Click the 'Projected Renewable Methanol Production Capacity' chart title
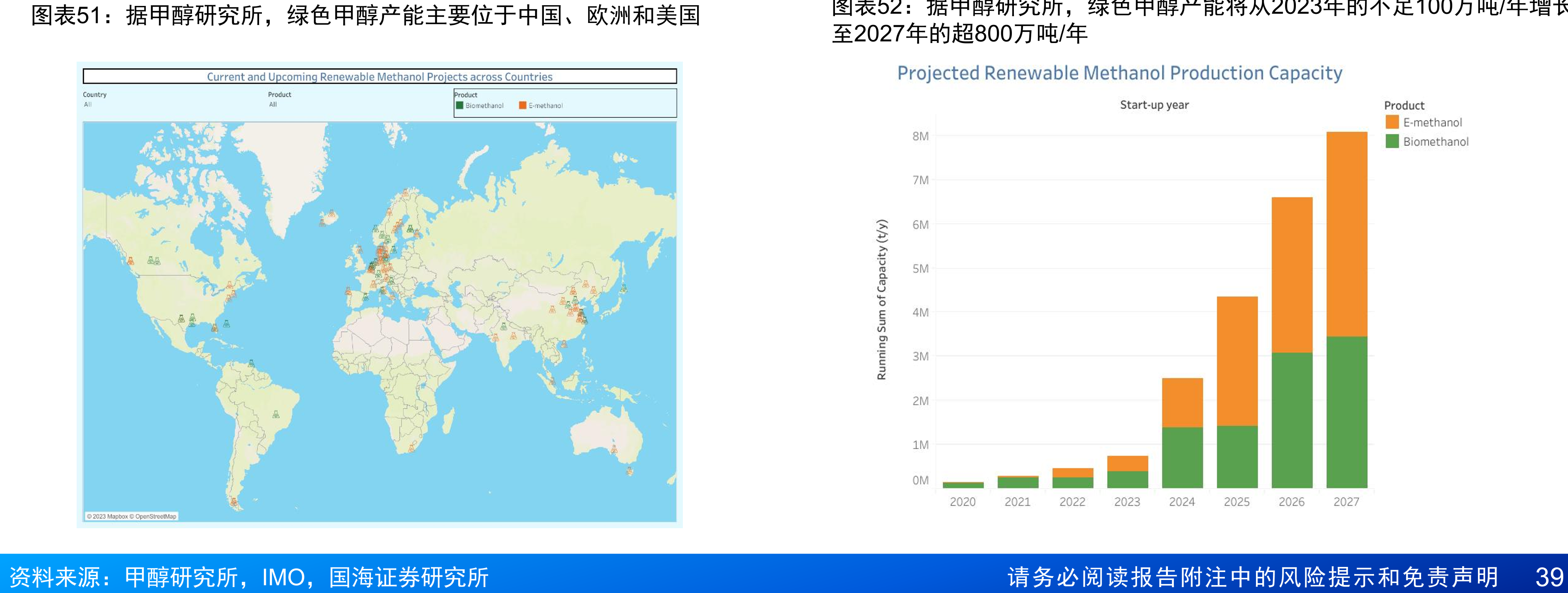Viewport: 1568px width, 593px height. 1119,73
